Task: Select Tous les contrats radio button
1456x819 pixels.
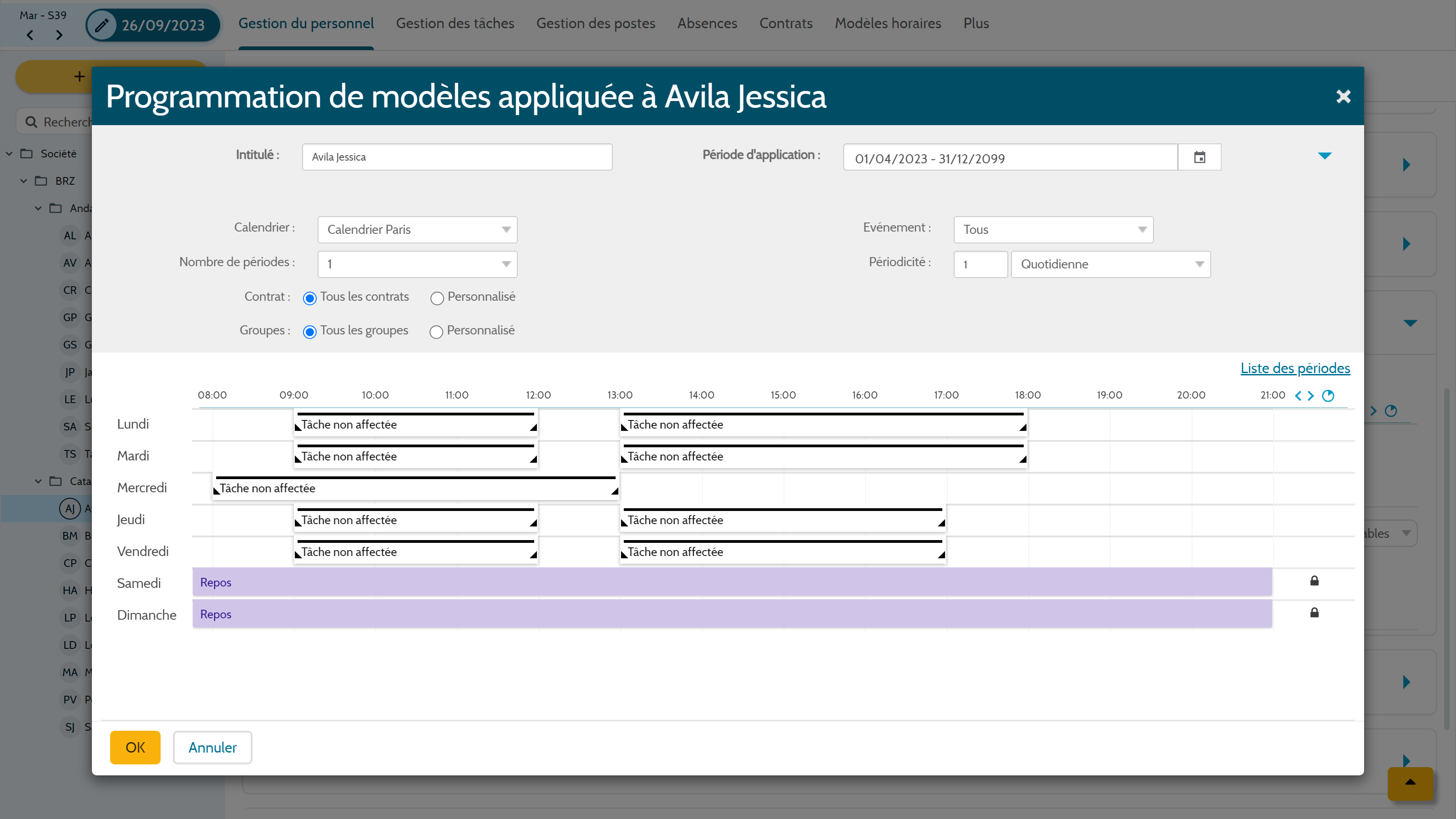Action: pyautogui.click(x=309, y=298)
